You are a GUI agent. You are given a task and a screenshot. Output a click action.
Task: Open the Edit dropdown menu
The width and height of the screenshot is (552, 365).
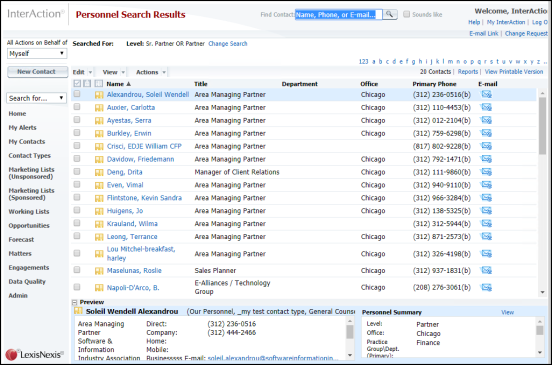[x=82, y=72]
